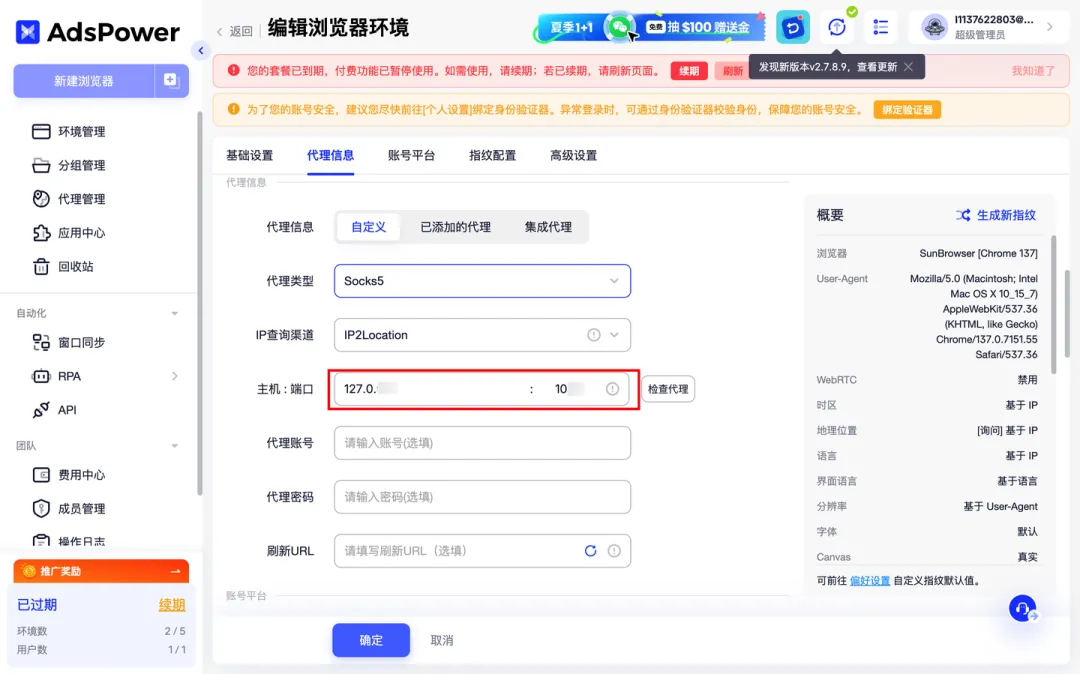This screenshot has width=1080, height=674.
Task: Select the 已添加的代理 option
Action: click(455, 227)
